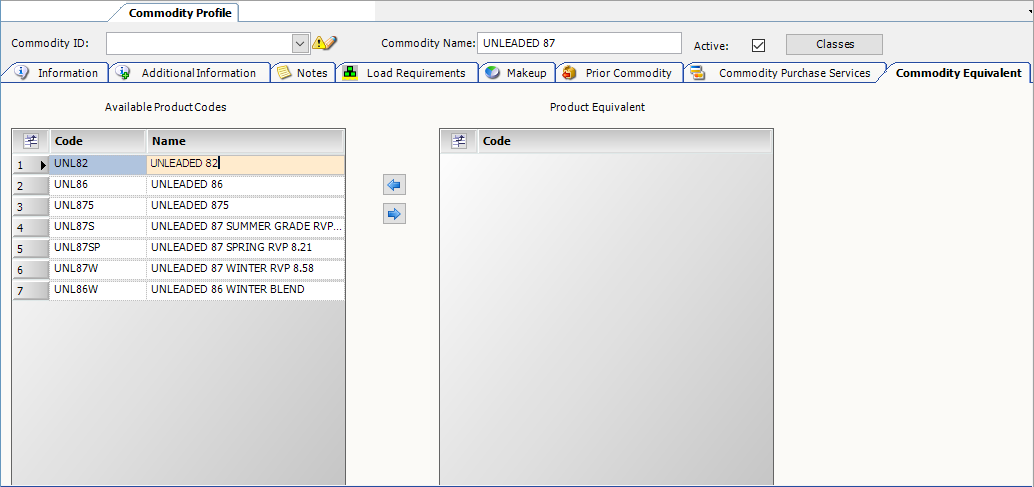This screenshot has height=487, width=1034.
Task: Click the UNLEADED 86 name cell
Action: (x=245, y=185)
